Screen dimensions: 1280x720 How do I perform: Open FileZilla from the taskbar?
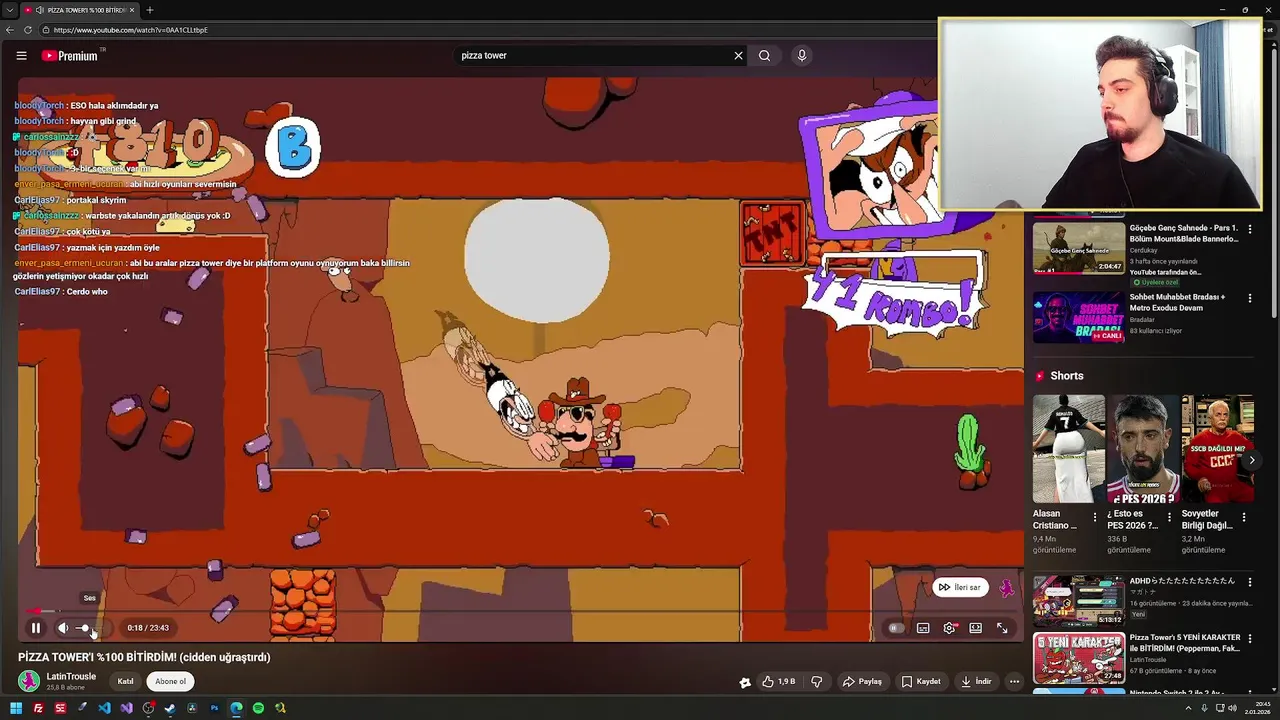click(38, 708)
